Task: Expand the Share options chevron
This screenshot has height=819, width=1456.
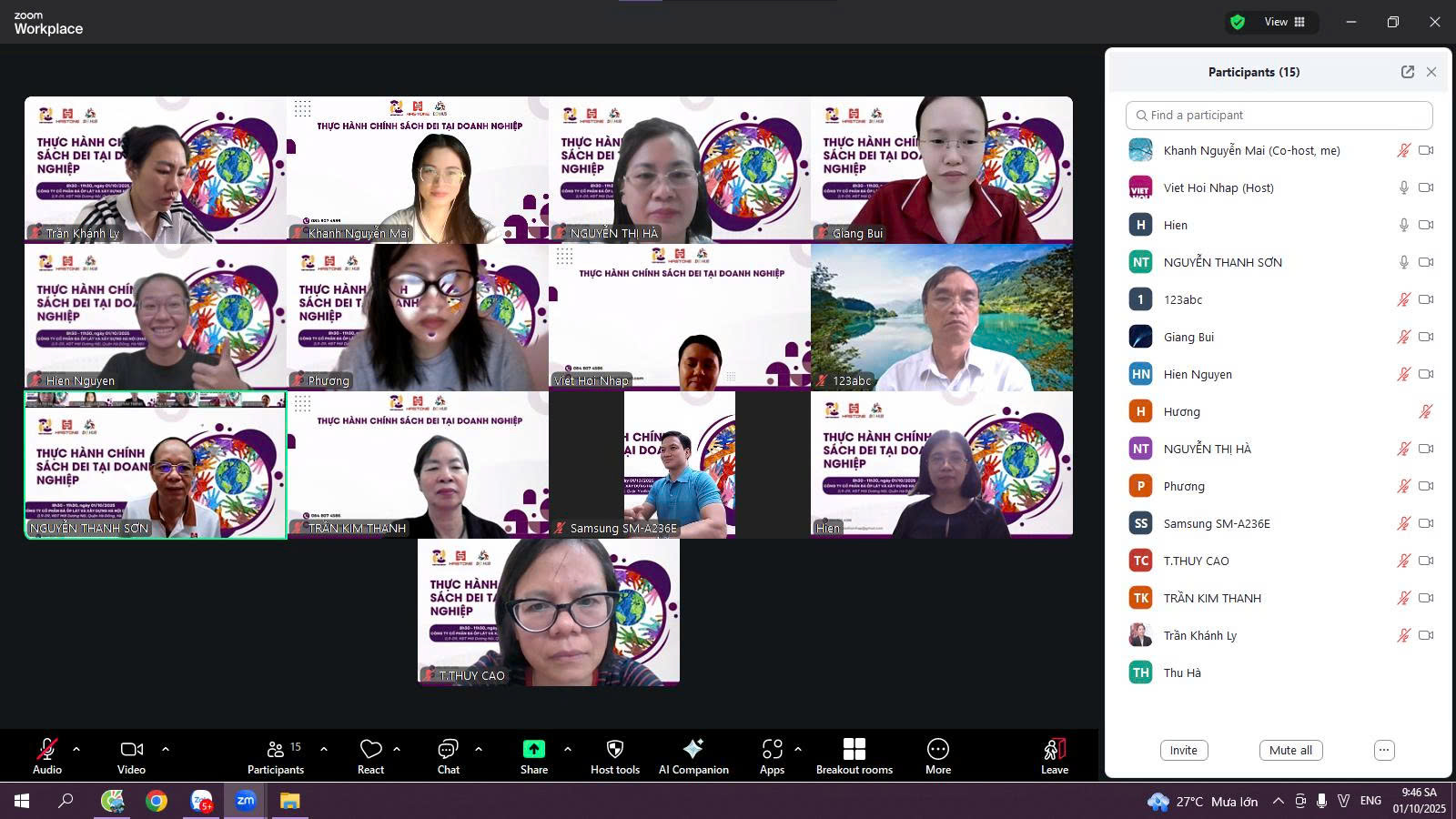Action: pyautogui.click(x=568, y=749)
